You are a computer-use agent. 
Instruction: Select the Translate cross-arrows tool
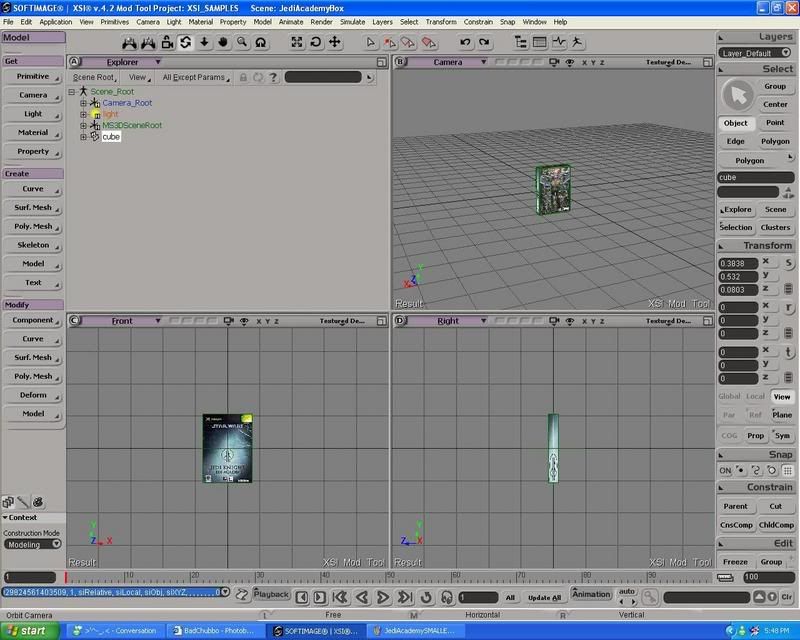click(x=334, y=42)
